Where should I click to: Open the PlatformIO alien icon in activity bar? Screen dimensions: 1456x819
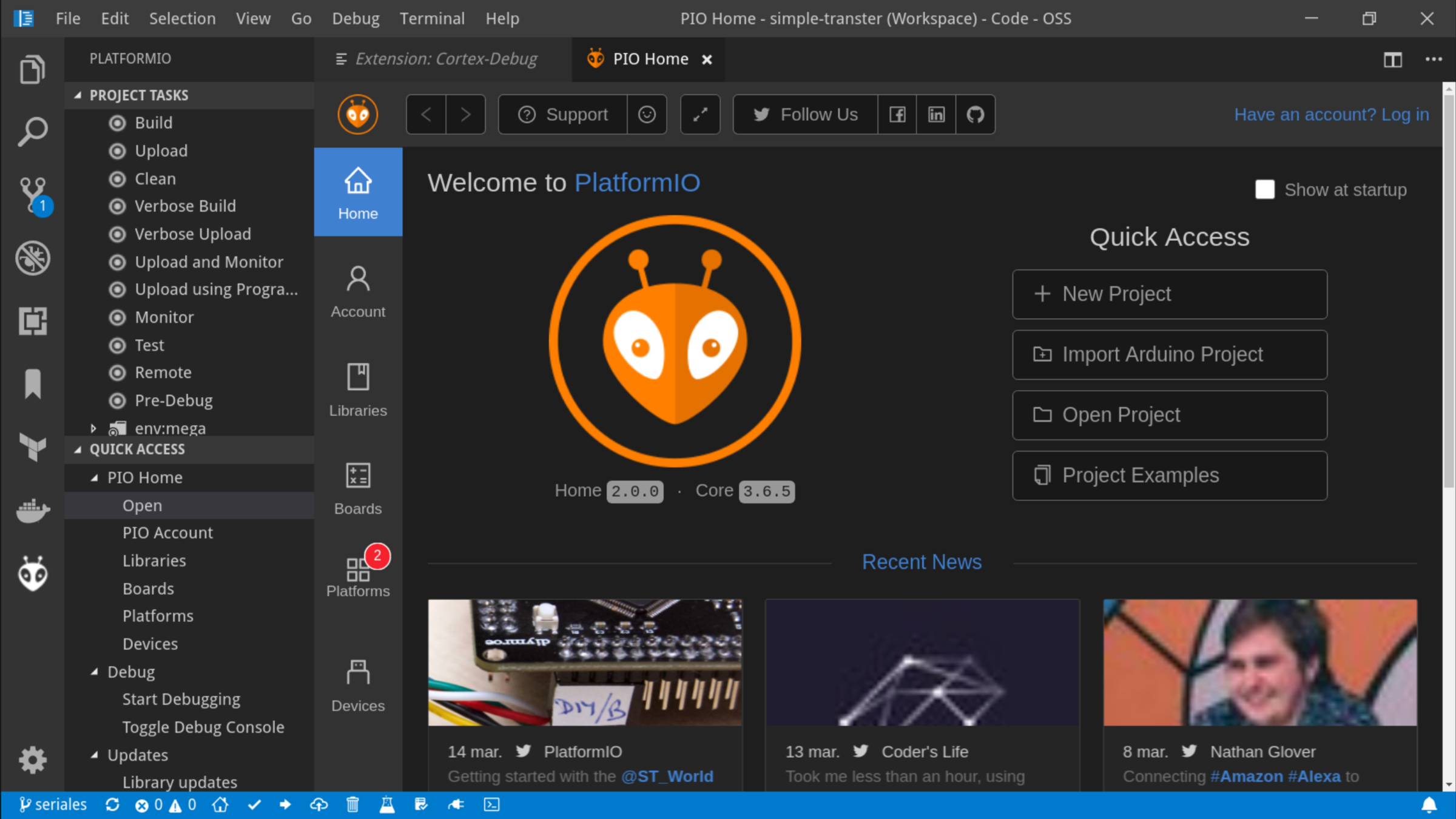[33, 573]
